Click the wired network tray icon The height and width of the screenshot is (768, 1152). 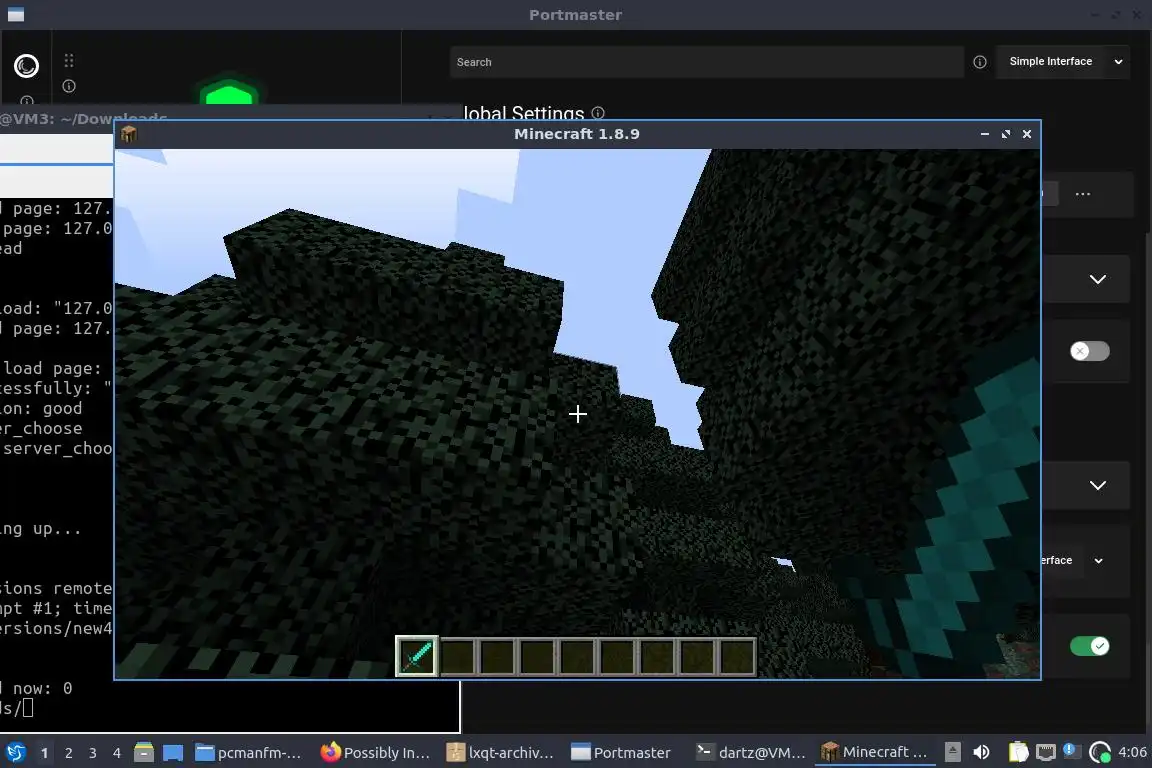pyautogui.click(x=1045, y=752)
